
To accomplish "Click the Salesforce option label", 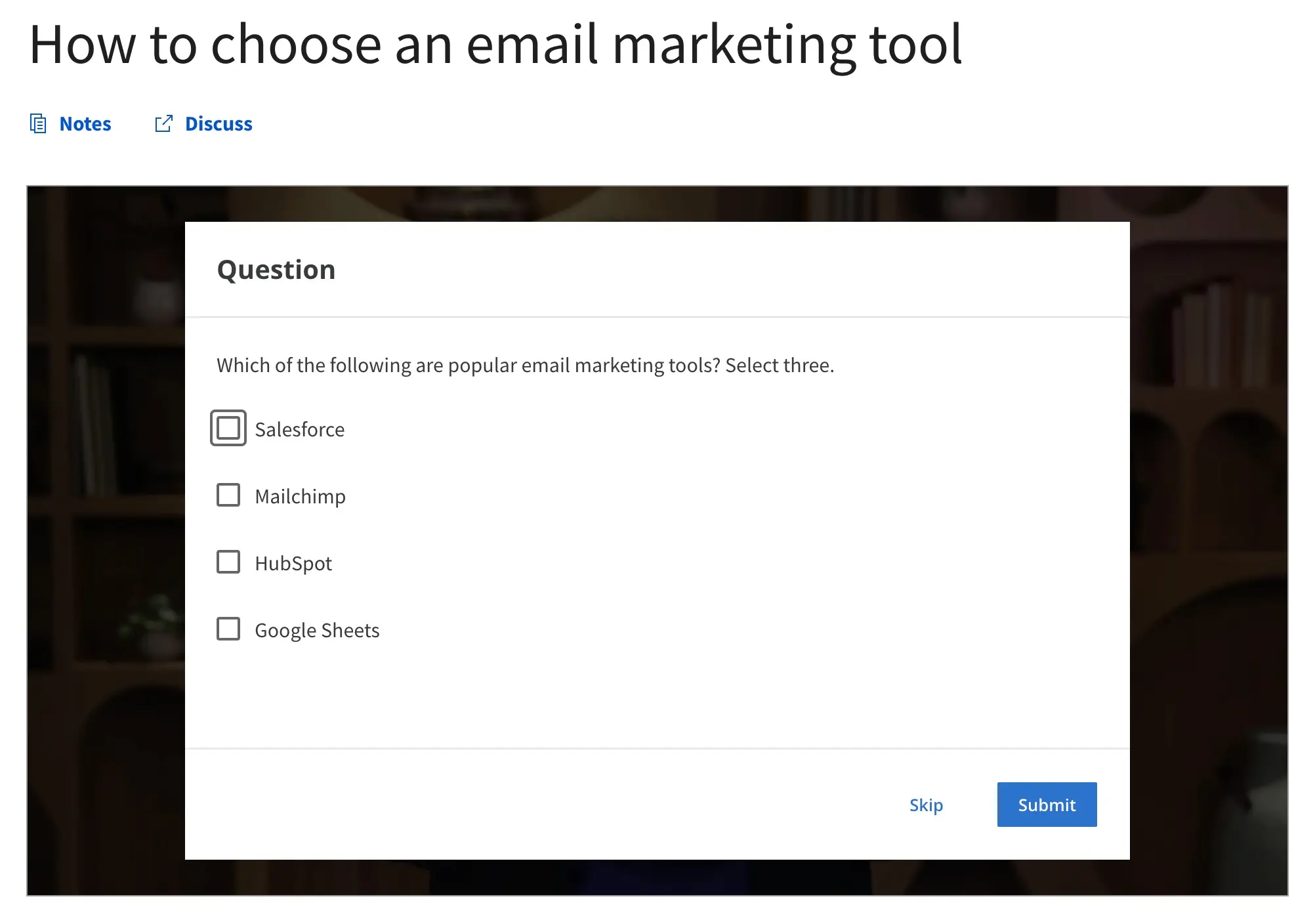I will click(299, 429).
